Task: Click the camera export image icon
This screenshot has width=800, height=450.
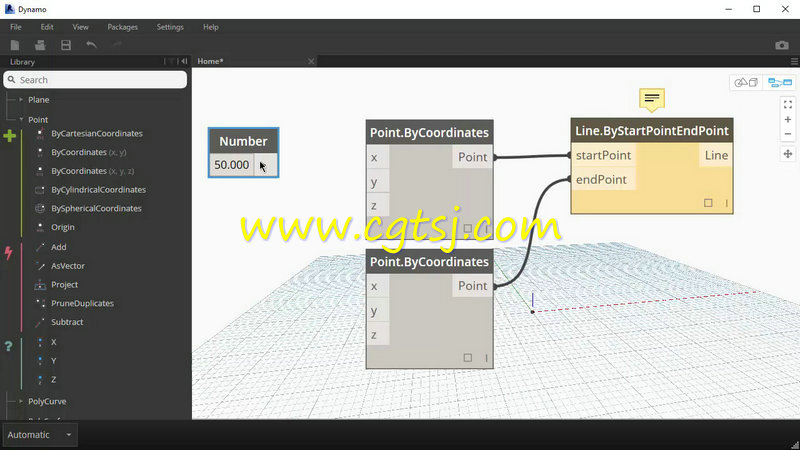Action: pyautogui.click(x=782, y=45)
